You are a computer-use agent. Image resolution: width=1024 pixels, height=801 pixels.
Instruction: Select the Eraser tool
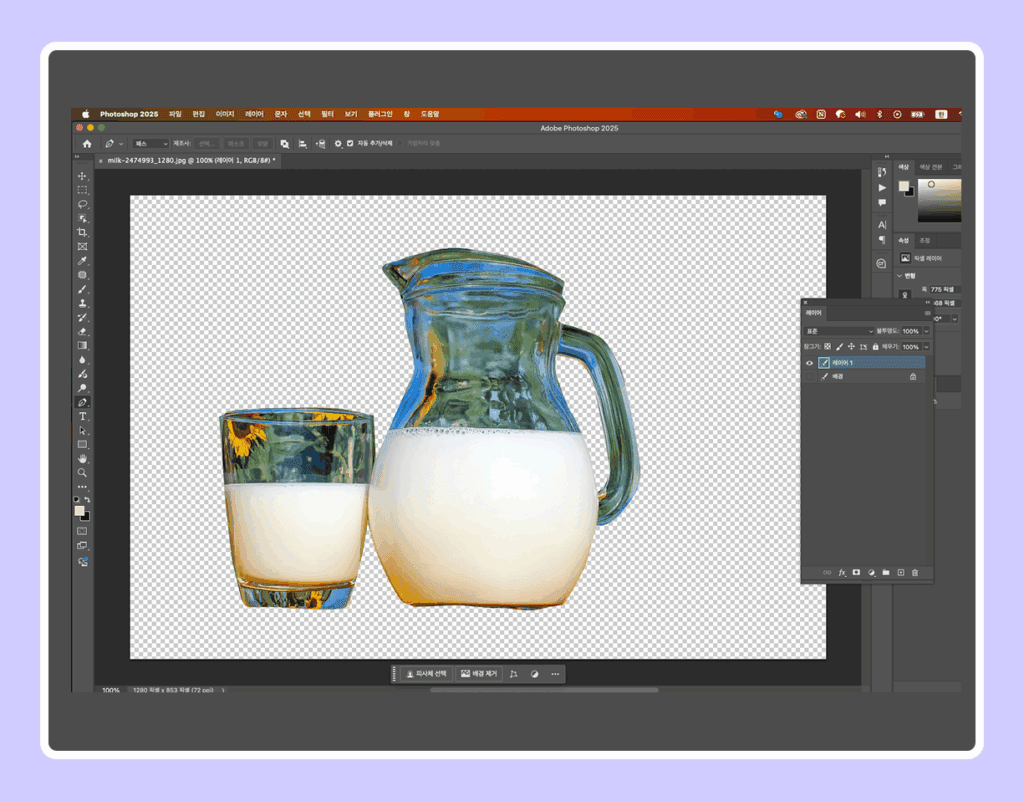click(x=82, y=332)
